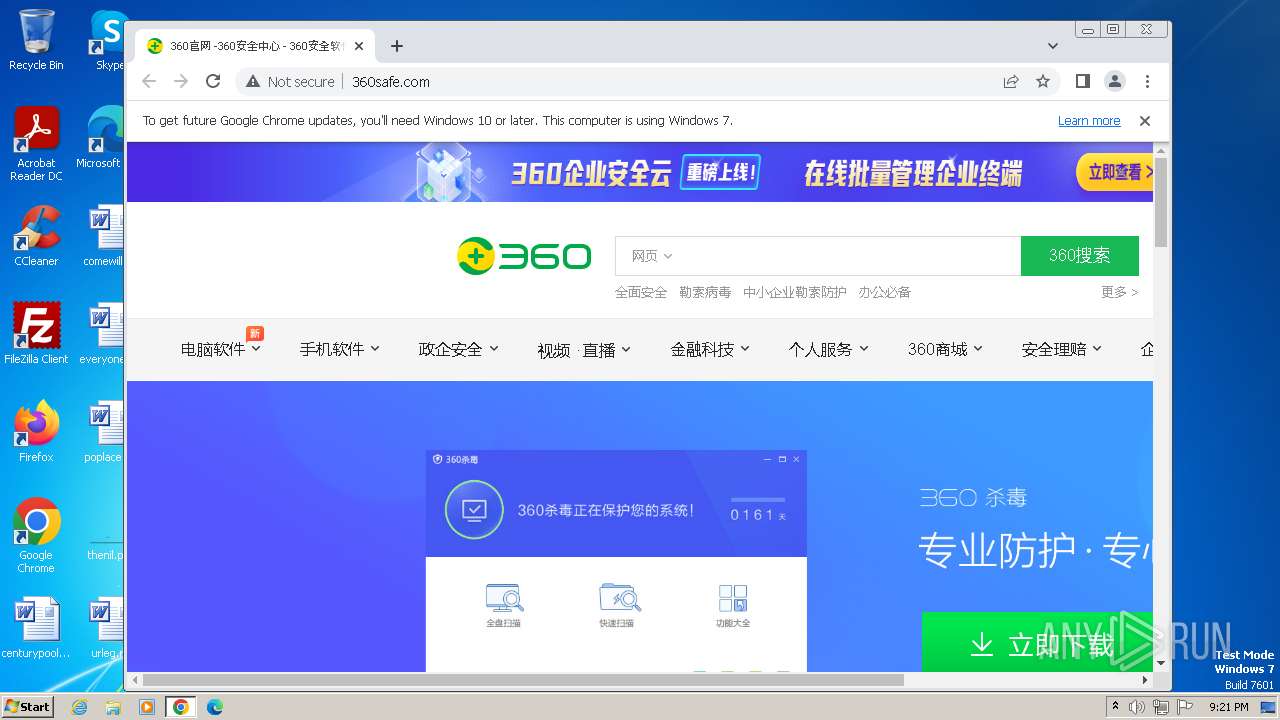This screenshot has height=720, width=1280.
Task: Open File Explorer from taskbar
Action: pyautogui.click(x=113, y=707)
